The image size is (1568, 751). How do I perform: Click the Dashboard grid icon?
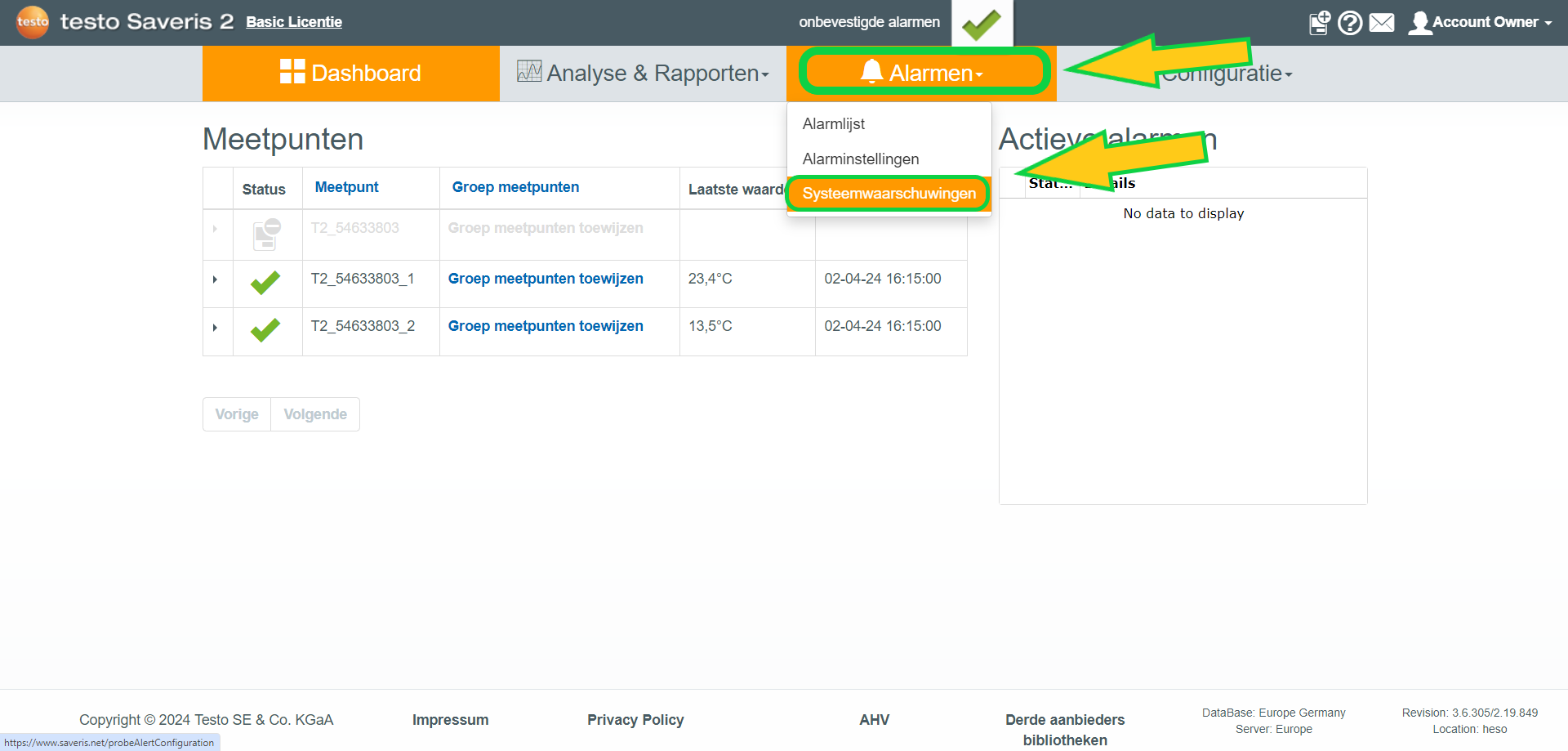click(292, 71)
